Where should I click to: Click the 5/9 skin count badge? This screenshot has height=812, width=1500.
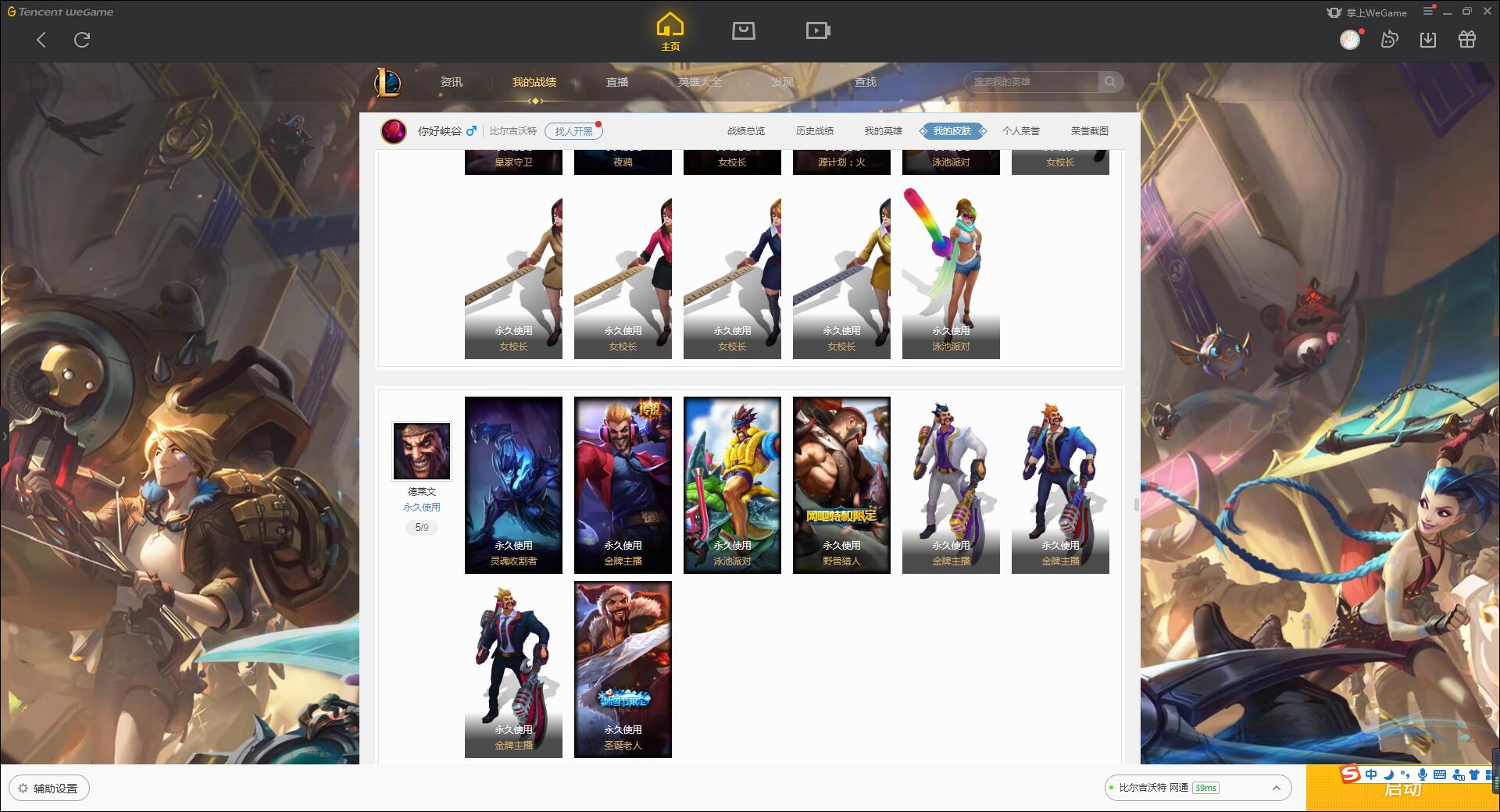(422, 528)
